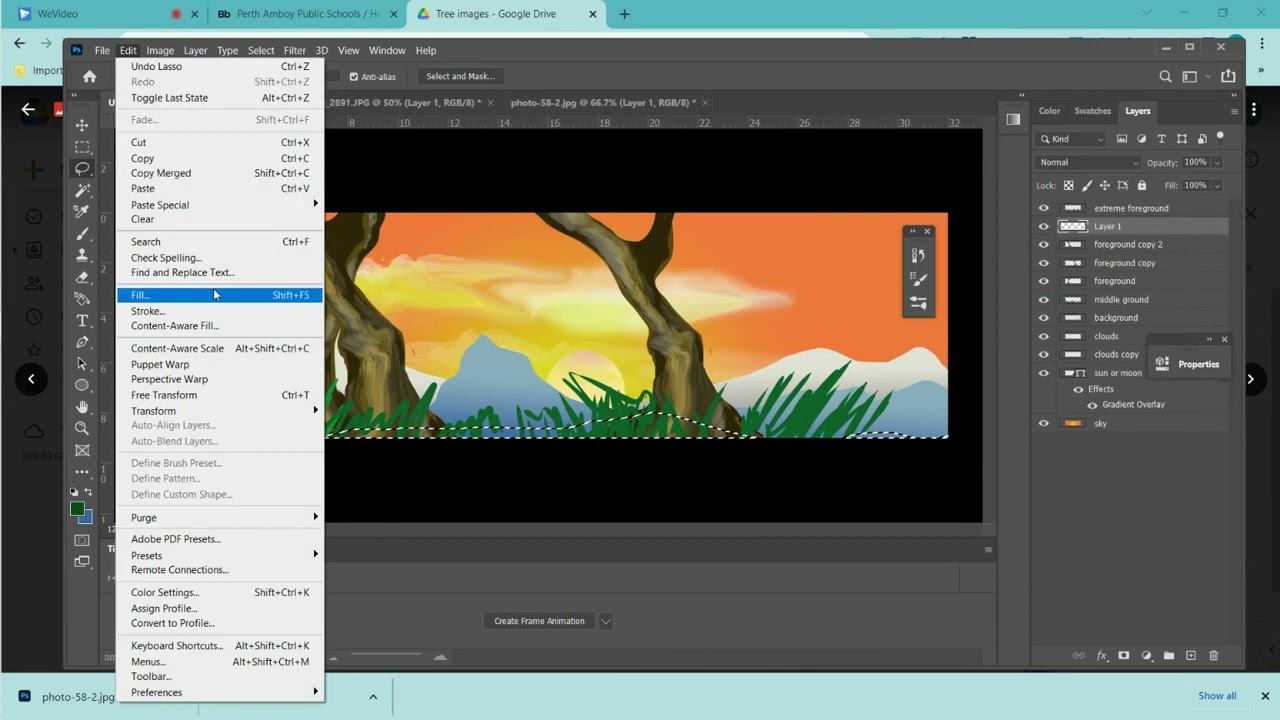Select the Ellipse shape tool
Viewport: 1280px width, 720px height.
coord(82,385)
